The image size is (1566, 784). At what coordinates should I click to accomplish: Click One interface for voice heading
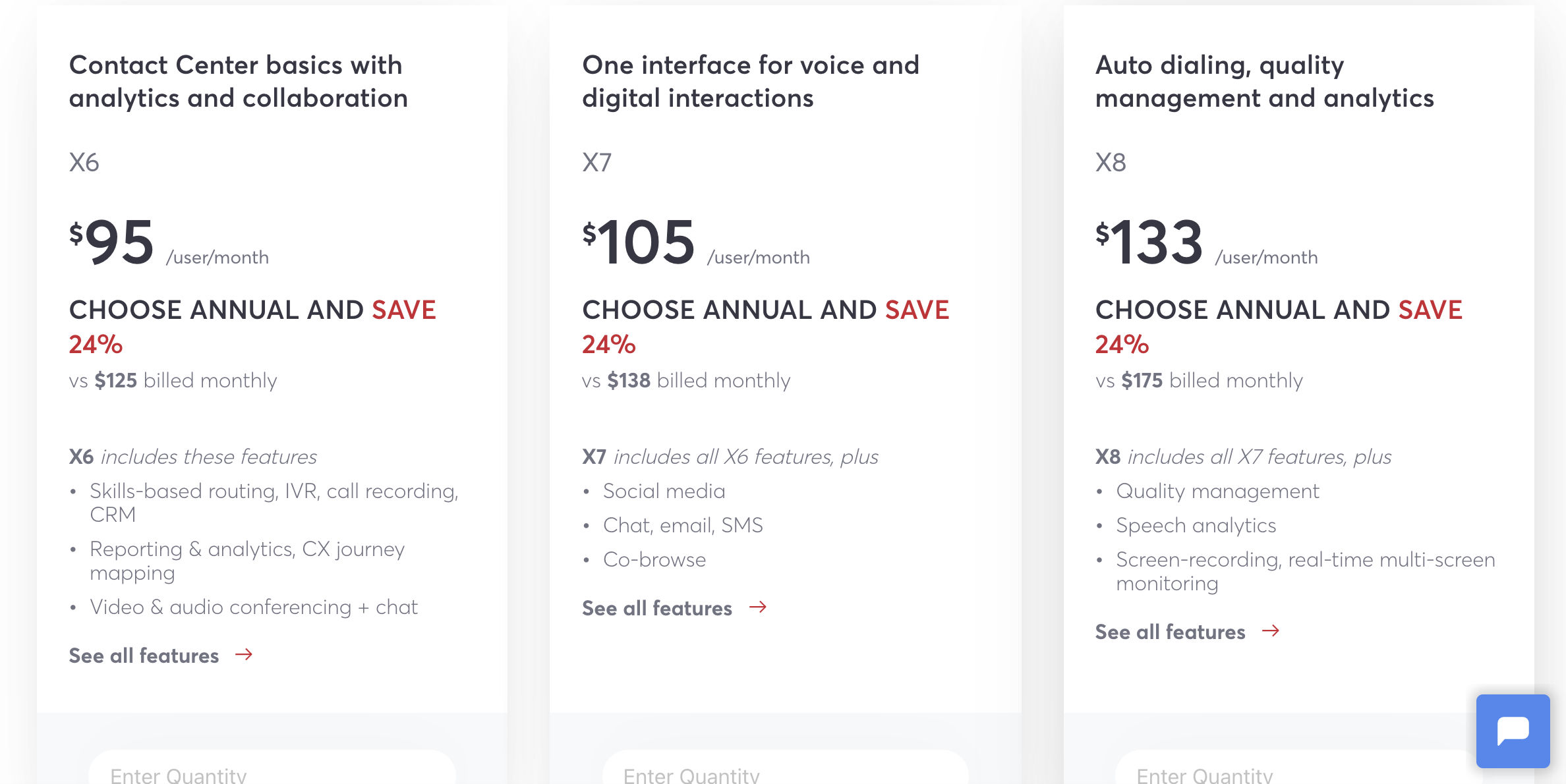751,82
